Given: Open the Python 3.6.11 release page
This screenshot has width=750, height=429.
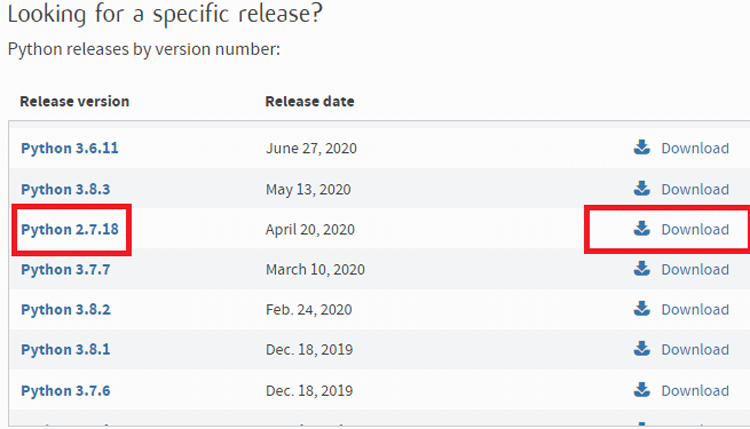Looking at the screenshot, I should pos(69,149).
